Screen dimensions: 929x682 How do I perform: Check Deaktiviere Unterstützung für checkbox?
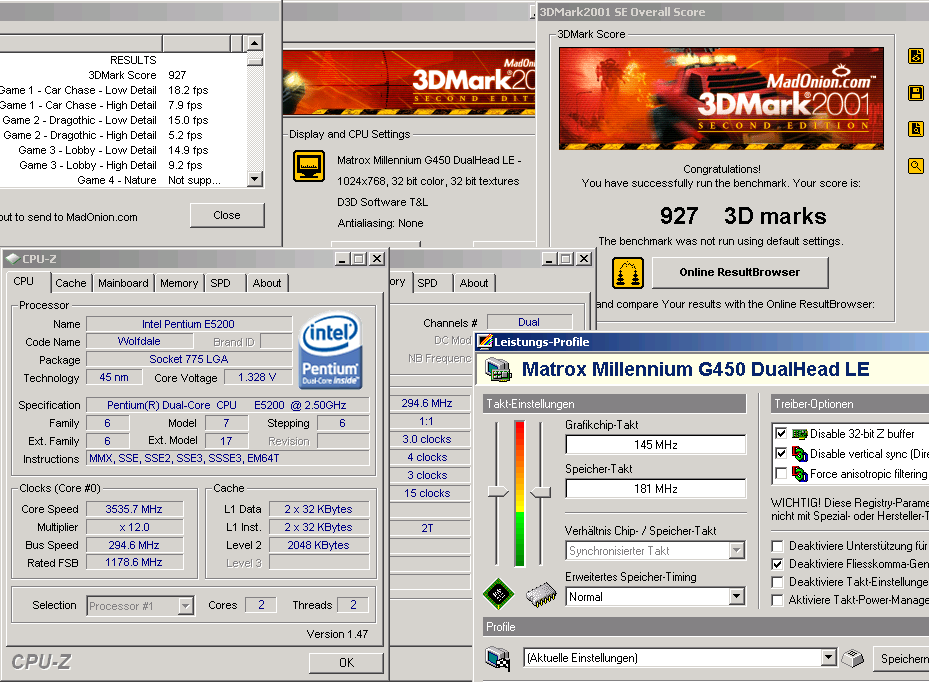click(x=777, y=546)
